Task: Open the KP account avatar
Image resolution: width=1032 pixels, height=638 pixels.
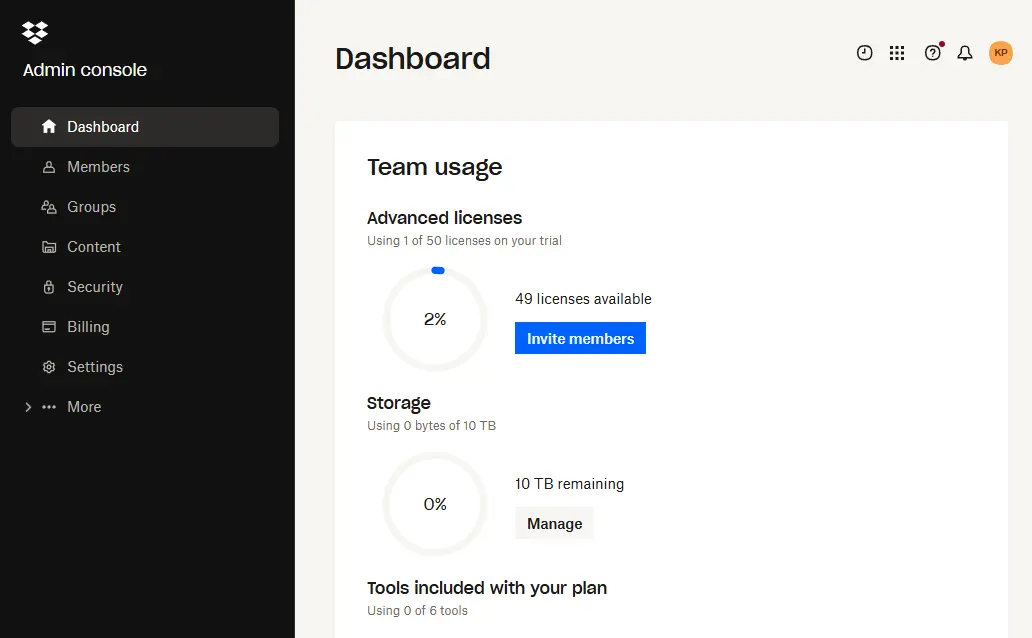Action: click(x=1000, y=53)
